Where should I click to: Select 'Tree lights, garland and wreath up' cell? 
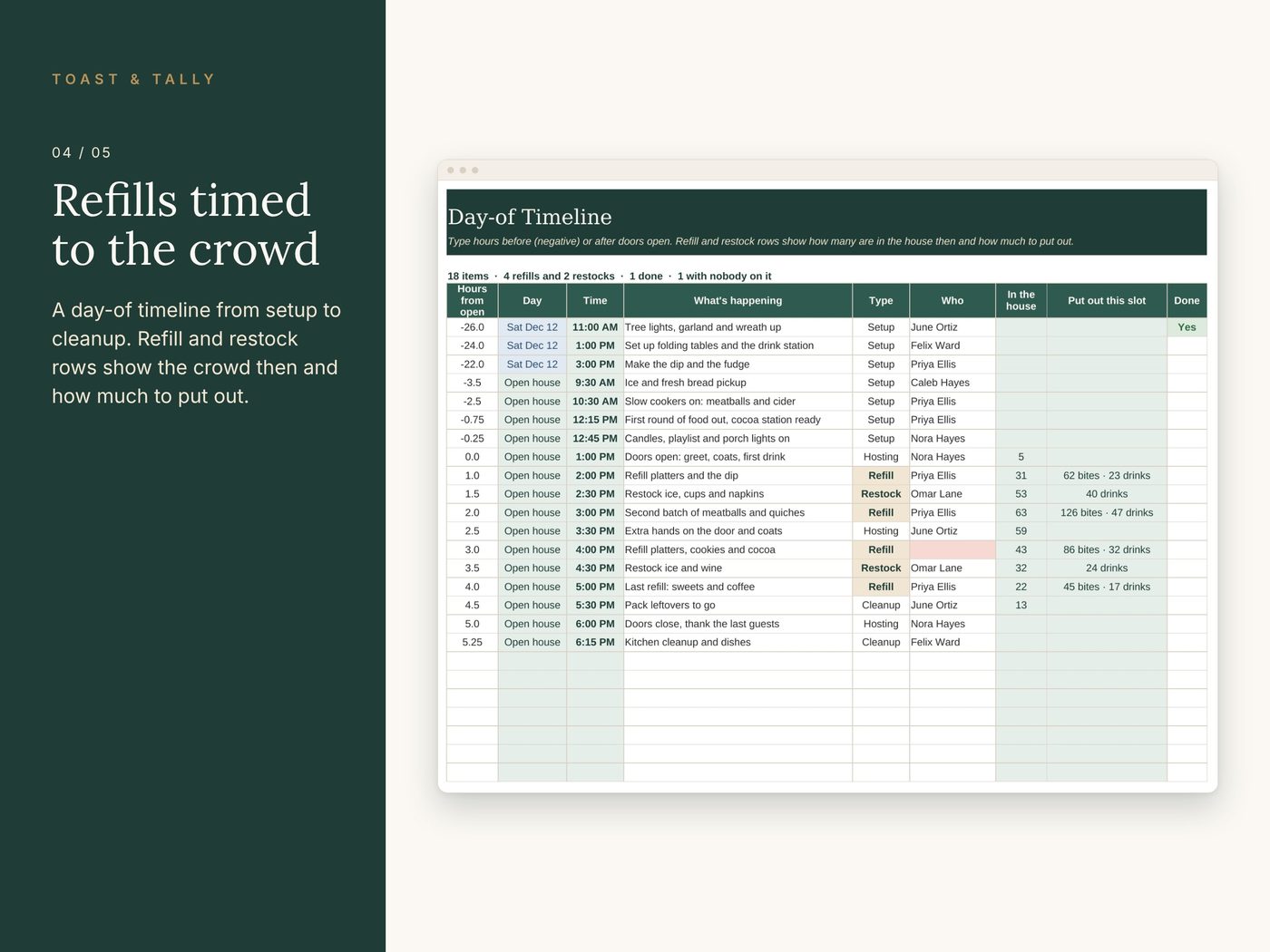(738, 327)
